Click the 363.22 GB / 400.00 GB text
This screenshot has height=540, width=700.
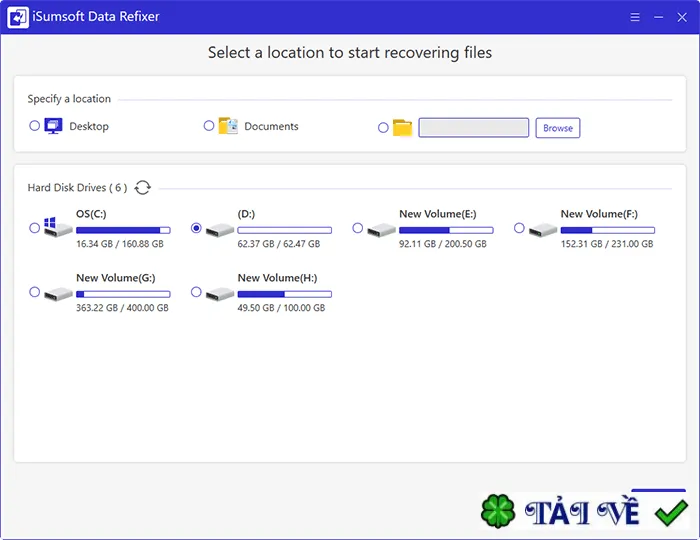point(122,308)
